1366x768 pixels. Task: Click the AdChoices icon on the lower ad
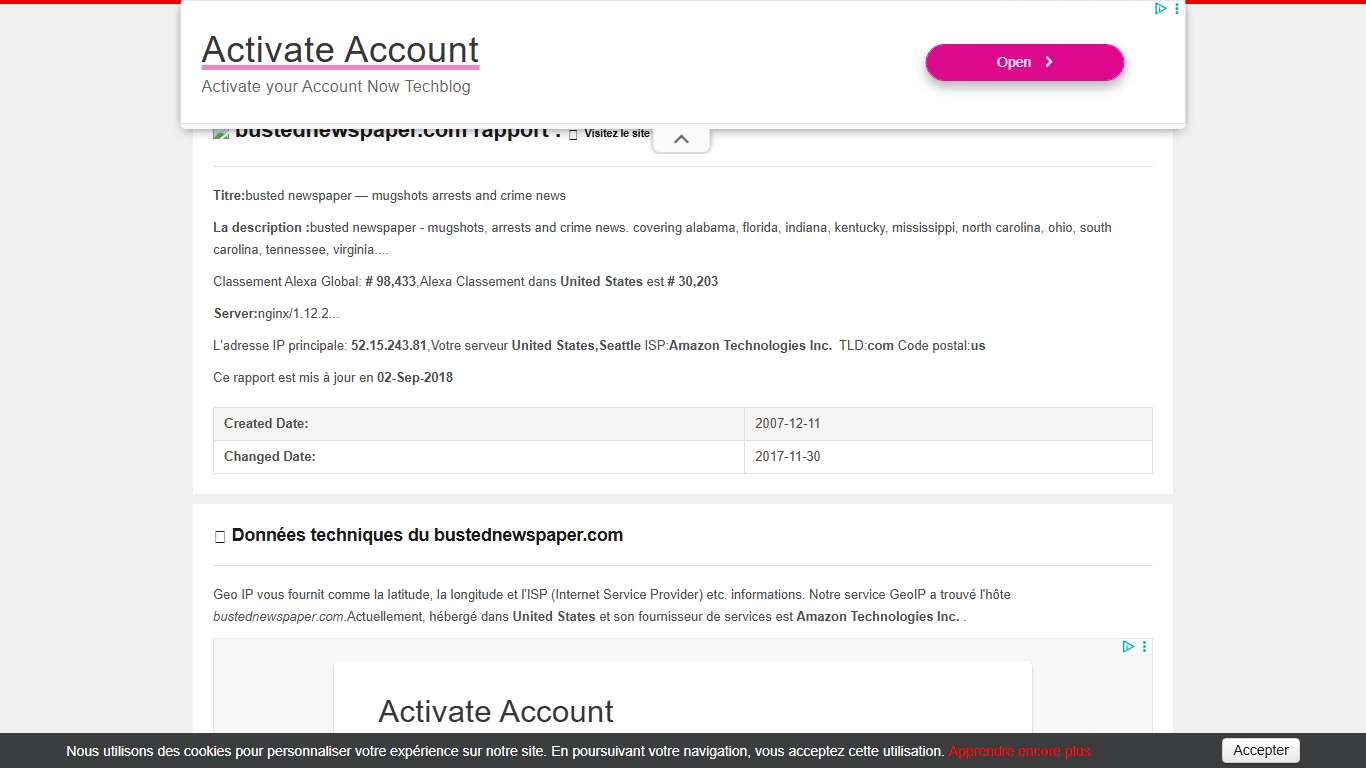pyautogui.click(x=1128, y=647)
